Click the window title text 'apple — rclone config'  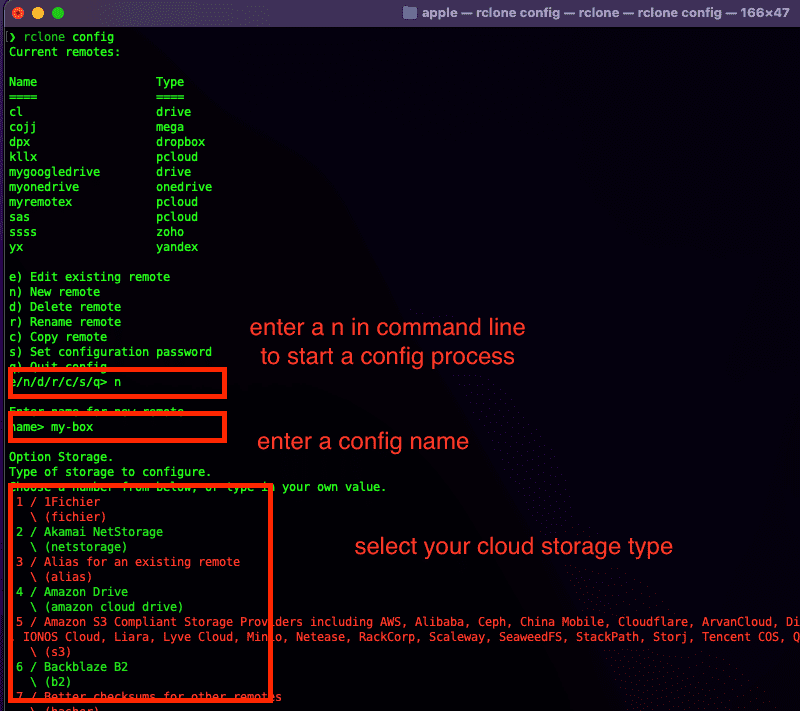pyautogui.click(x=491, y=13)
